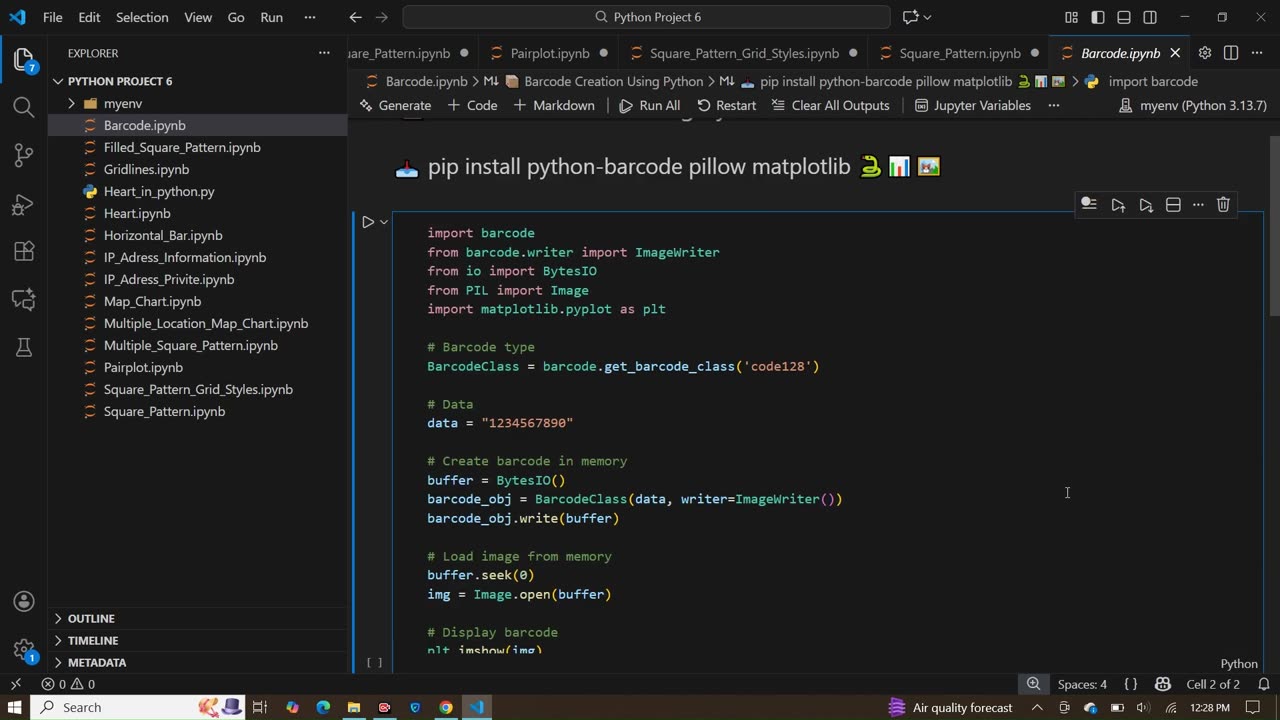Click the Explorer panel more actions ellipsis
Screen dimensions: 1280x720
click(x=324, y=53)
